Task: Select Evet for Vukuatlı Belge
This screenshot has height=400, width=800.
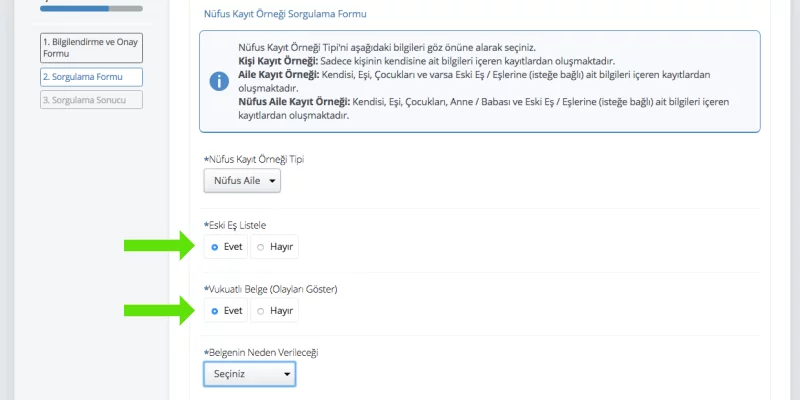Action: click(x=226, y=311)
